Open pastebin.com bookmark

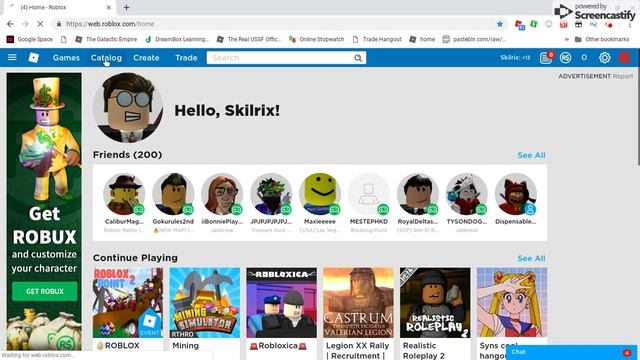pyautogui.click(x=474, y=39)
